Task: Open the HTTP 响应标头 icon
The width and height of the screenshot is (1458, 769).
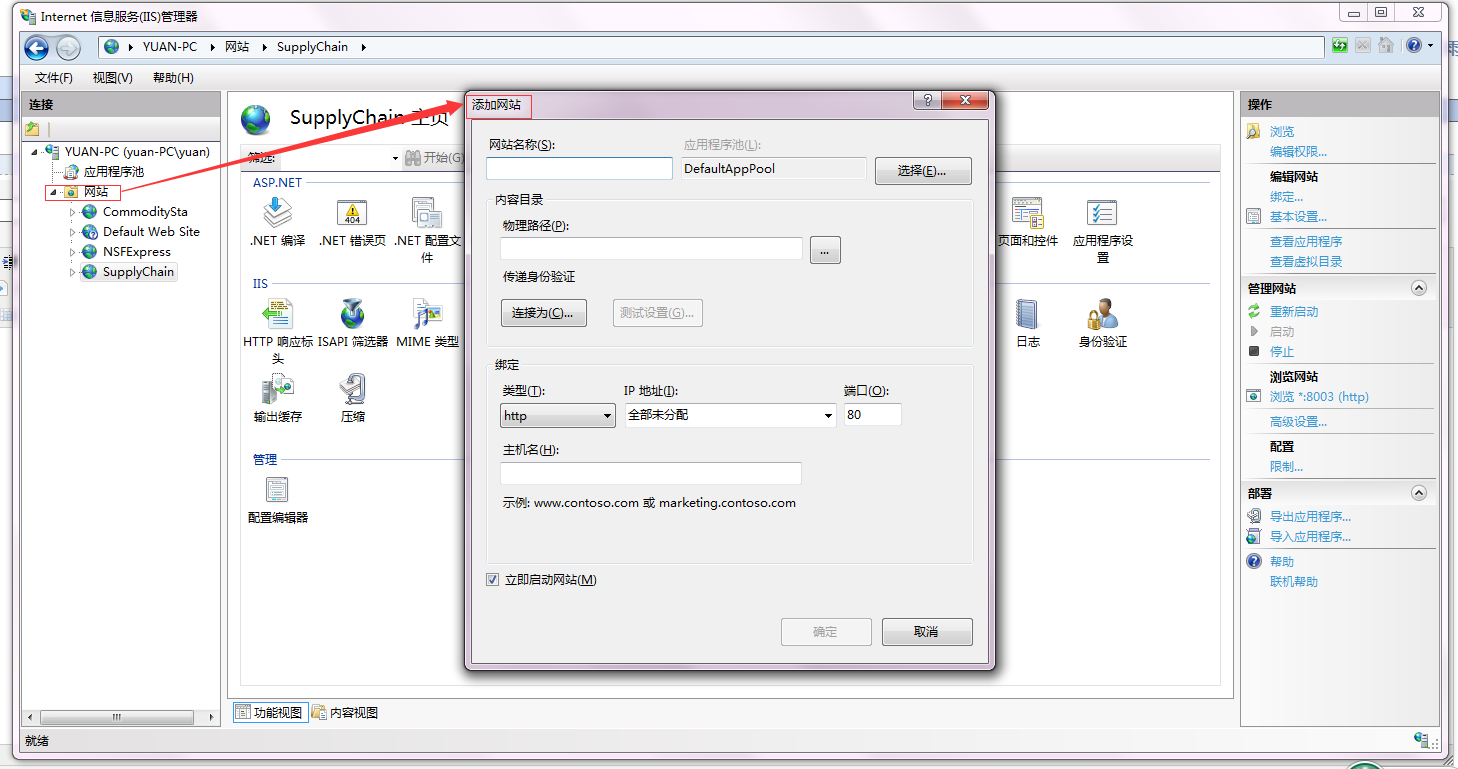Action: pyautogui.click(x=277, y=314)
